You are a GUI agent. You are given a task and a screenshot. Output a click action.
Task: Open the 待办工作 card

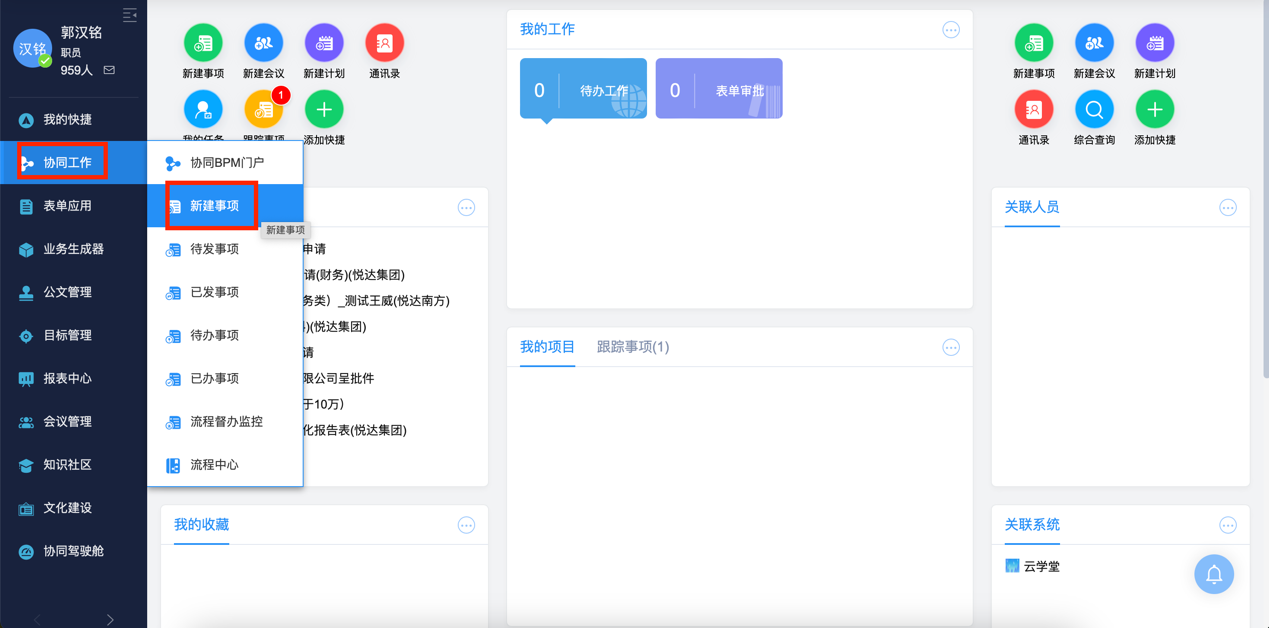(x=583, y=88)
